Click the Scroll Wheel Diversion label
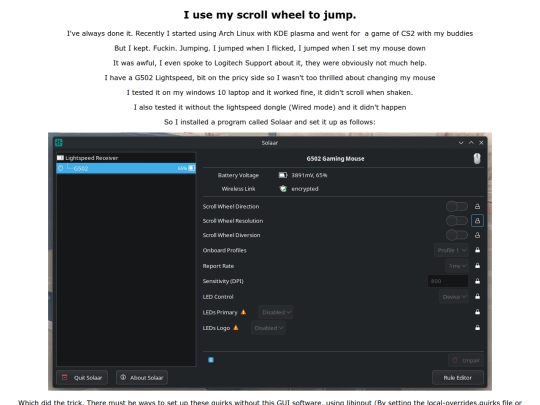Image resolution: width=540 pixels, height=405 pixels. point(231,235)
